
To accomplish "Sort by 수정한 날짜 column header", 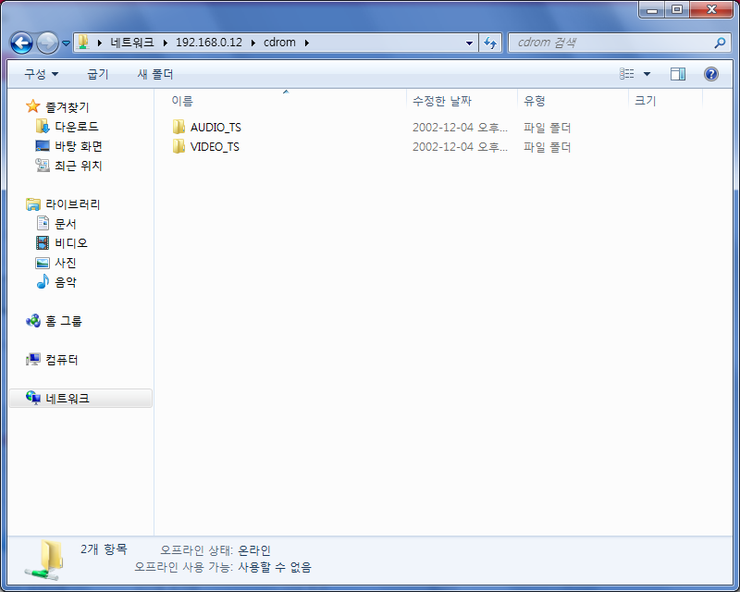I will (x=442, y=101).
